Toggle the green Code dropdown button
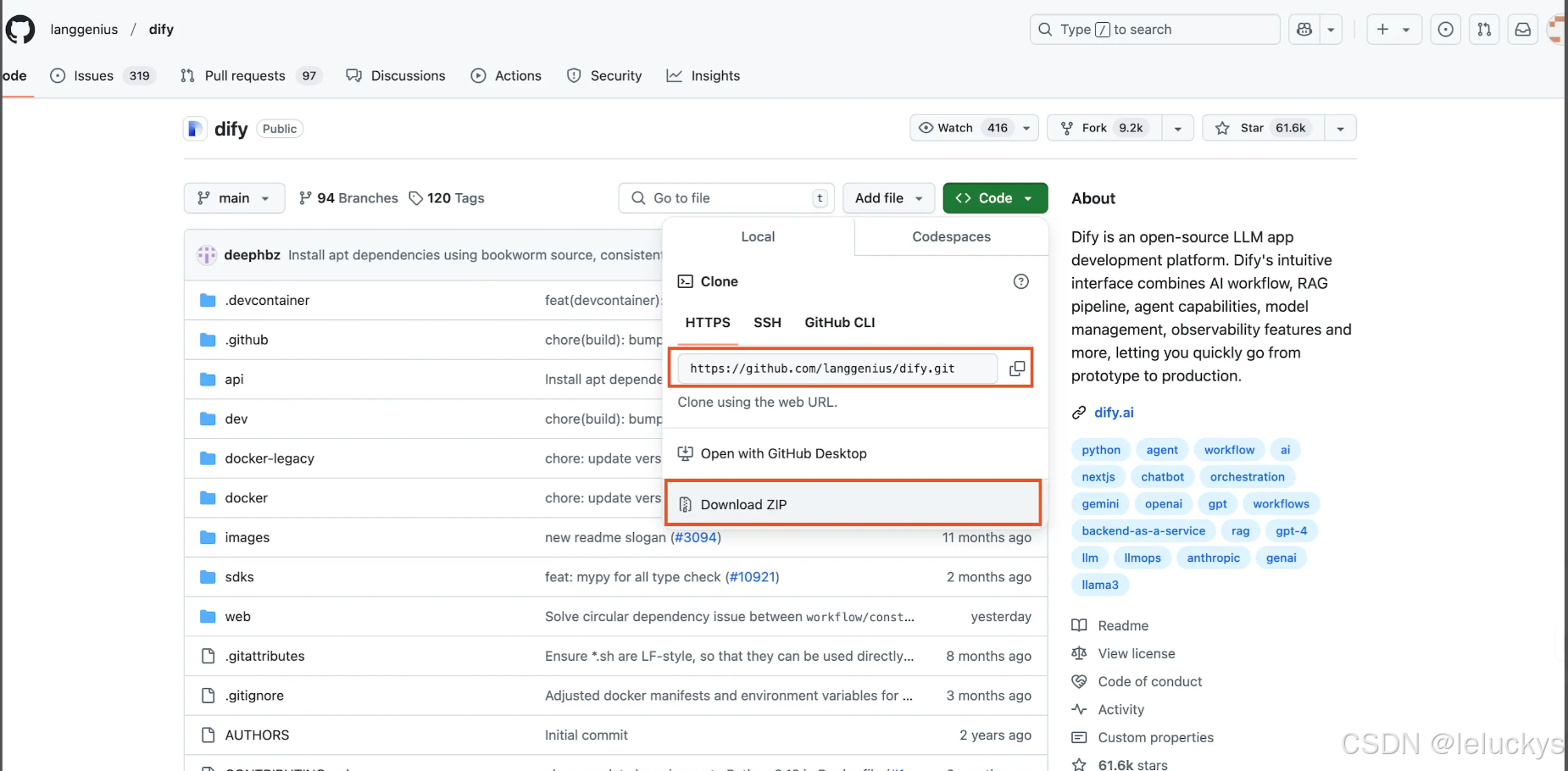Viewport: 1568px width, 771px height. tap(995, 198)
